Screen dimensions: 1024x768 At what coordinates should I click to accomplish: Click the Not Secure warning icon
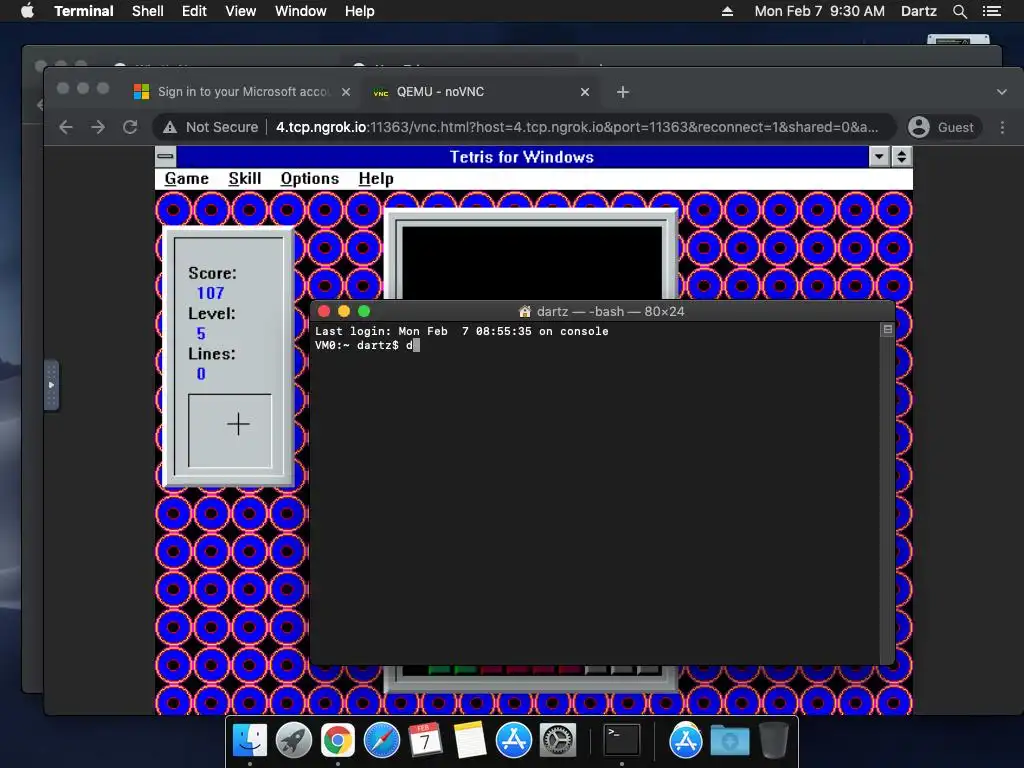(170, 127)
